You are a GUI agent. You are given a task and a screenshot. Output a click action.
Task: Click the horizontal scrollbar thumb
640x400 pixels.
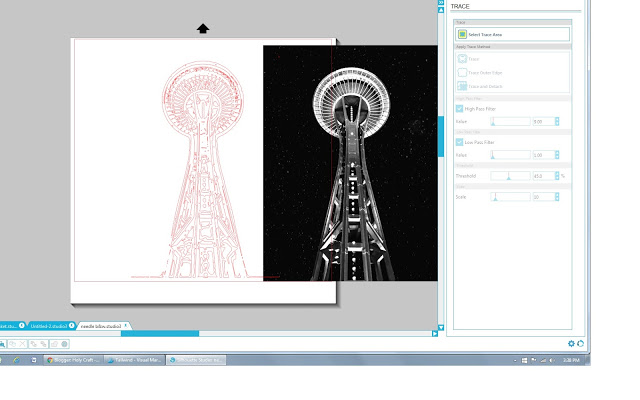tap(160, 333)
